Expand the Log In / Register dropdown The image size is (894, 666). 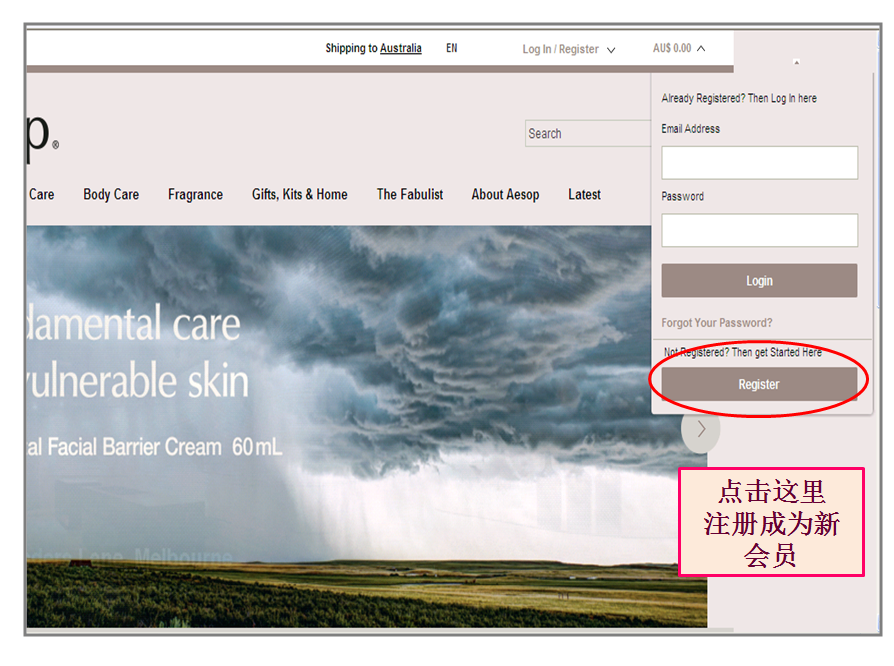tap(568, 49)
